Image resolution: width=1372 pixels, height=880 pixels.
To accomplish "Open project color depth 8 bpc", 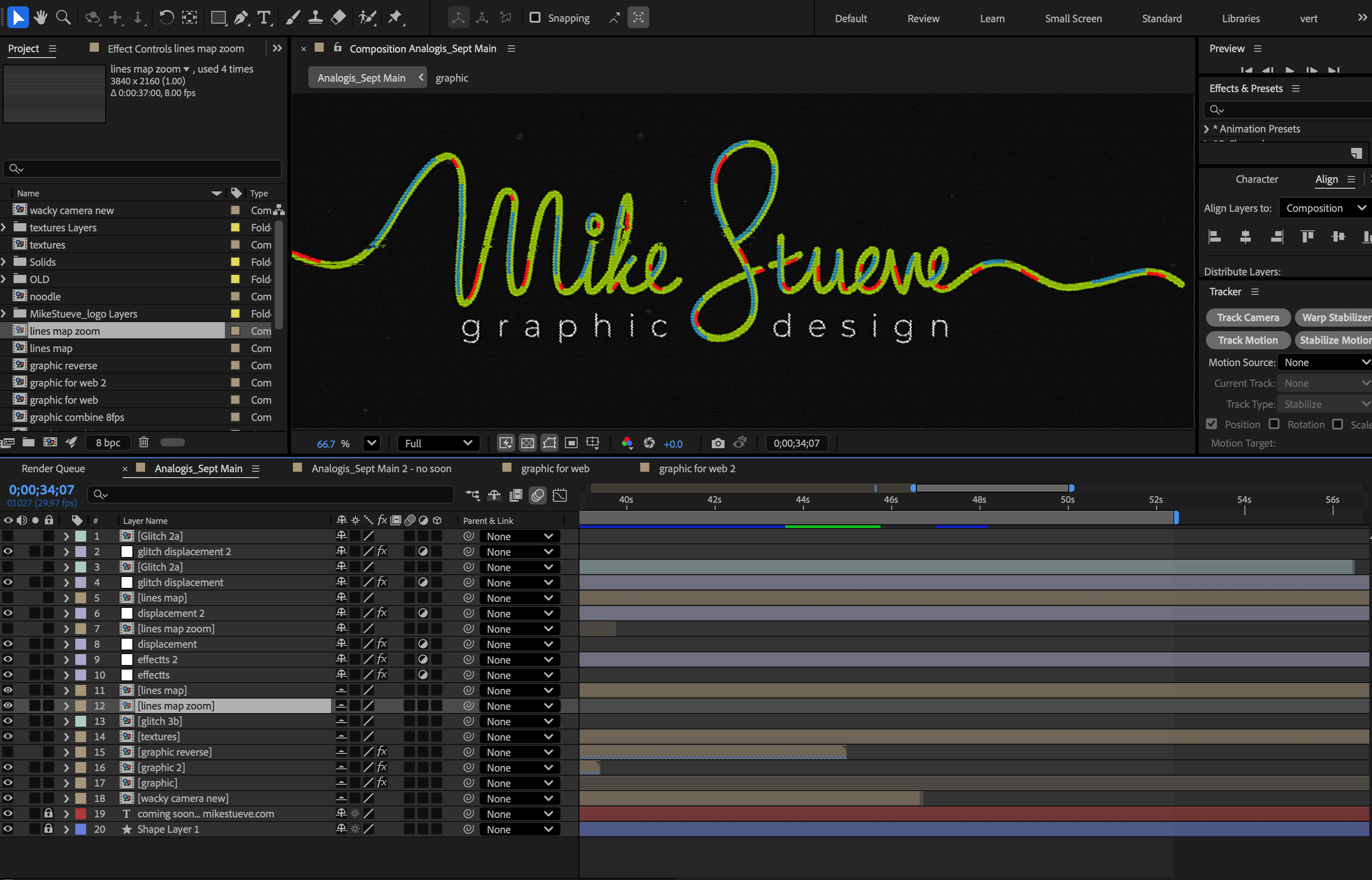I will [x=108, y=442].
